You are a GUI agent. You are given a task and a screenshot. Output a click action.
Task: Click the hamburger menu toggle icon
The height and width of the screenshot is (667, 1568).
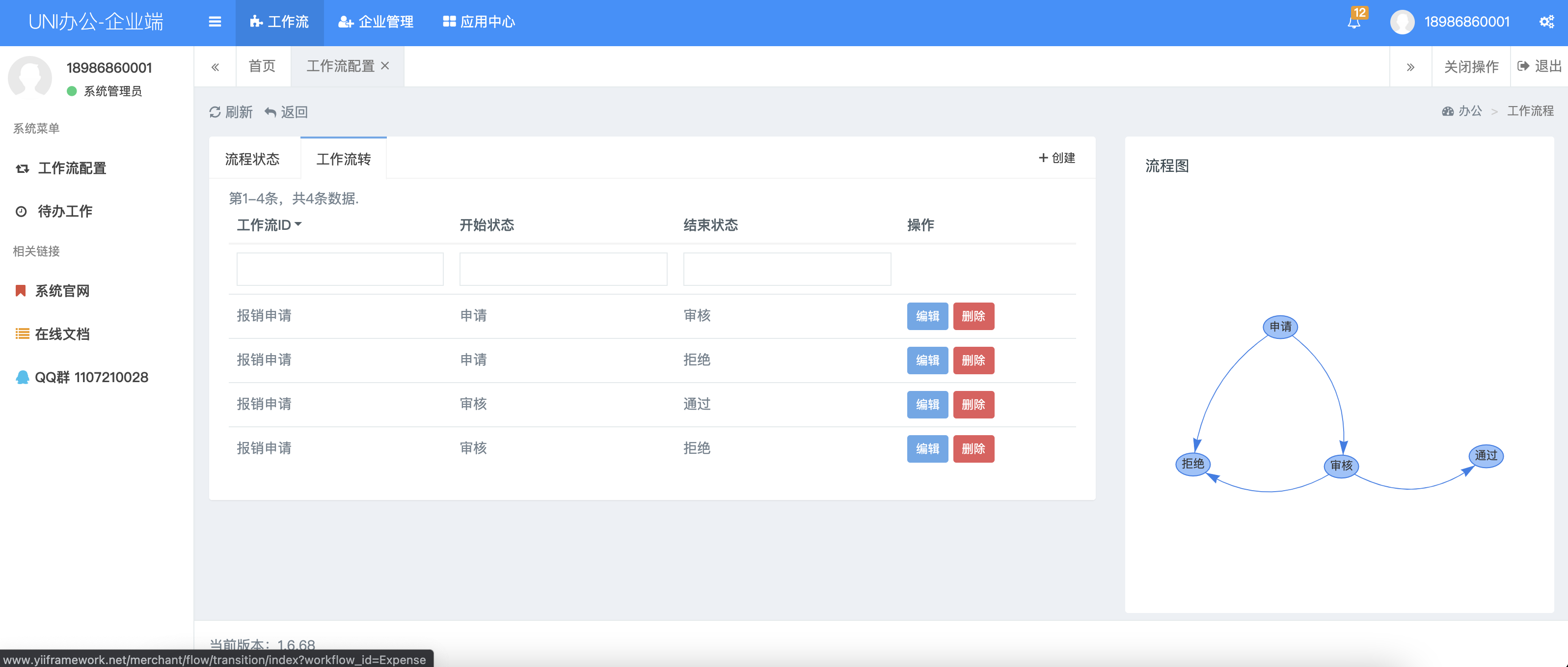pyautogui.click(x=214, y=22)
